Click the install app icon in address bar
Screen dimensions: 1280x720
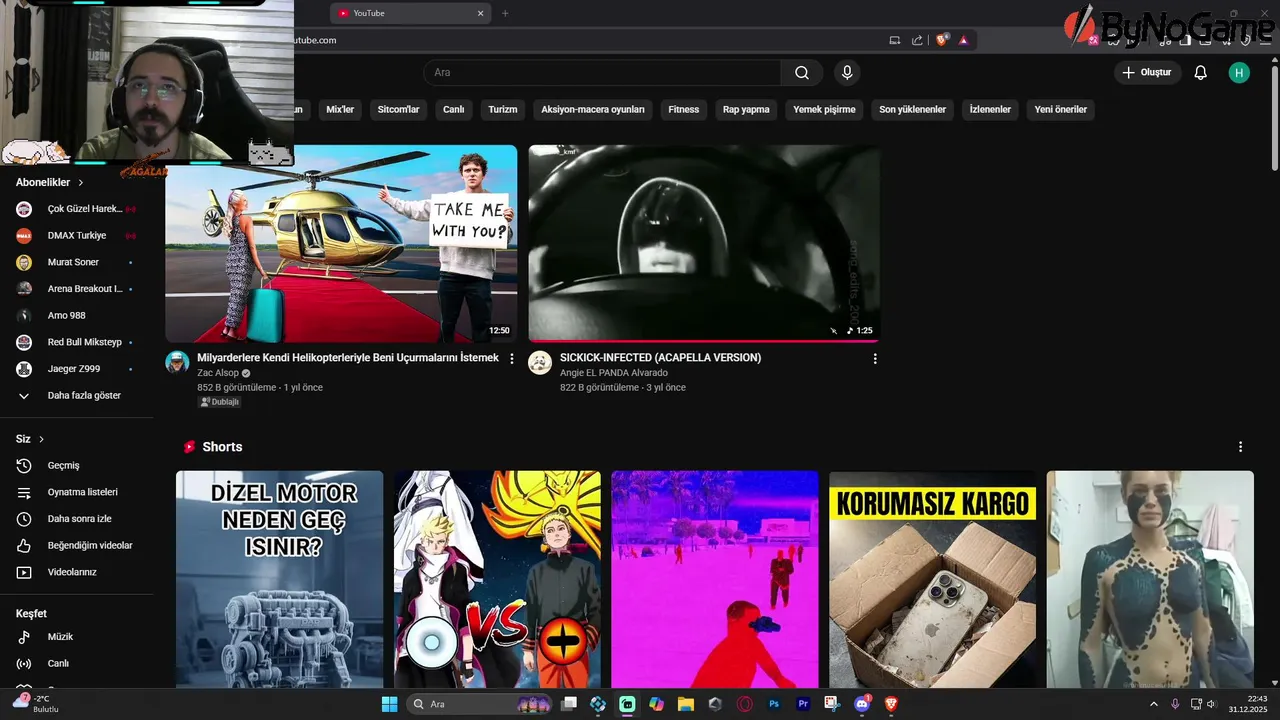click(895, 40)
